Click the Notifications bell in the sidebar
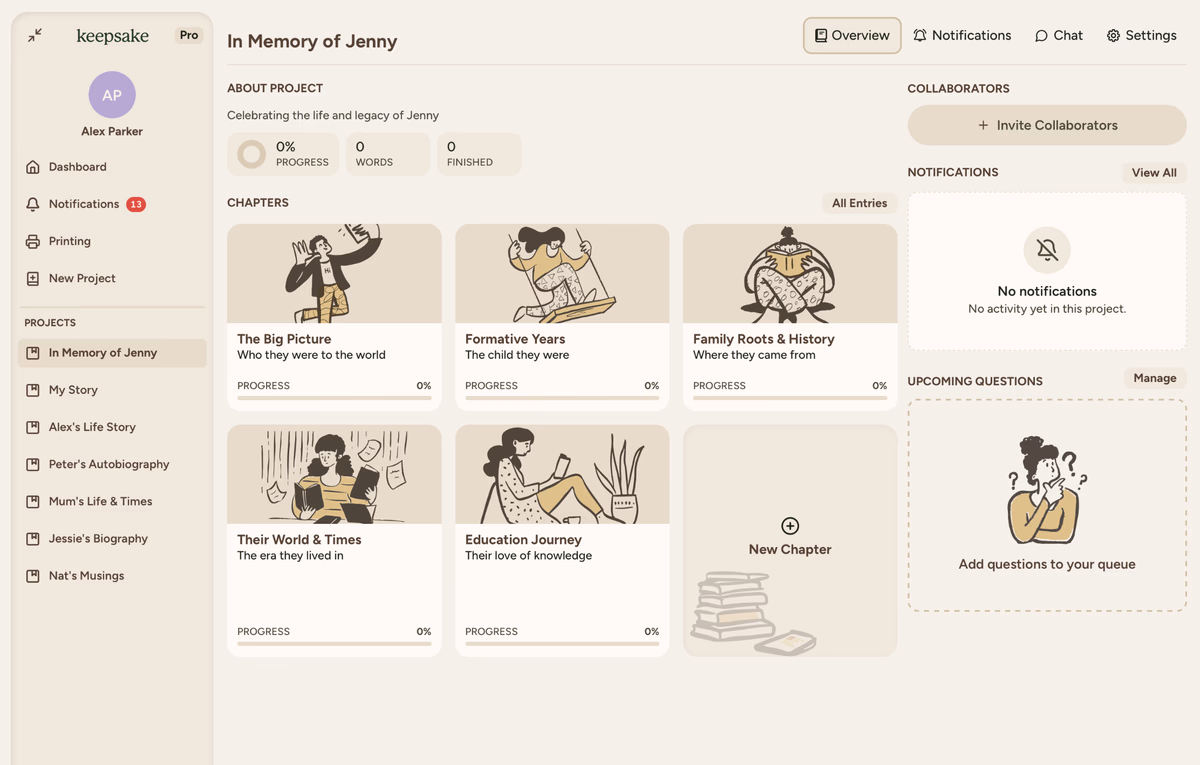This screenshot has width=1200, height=765. coord(33,204)
